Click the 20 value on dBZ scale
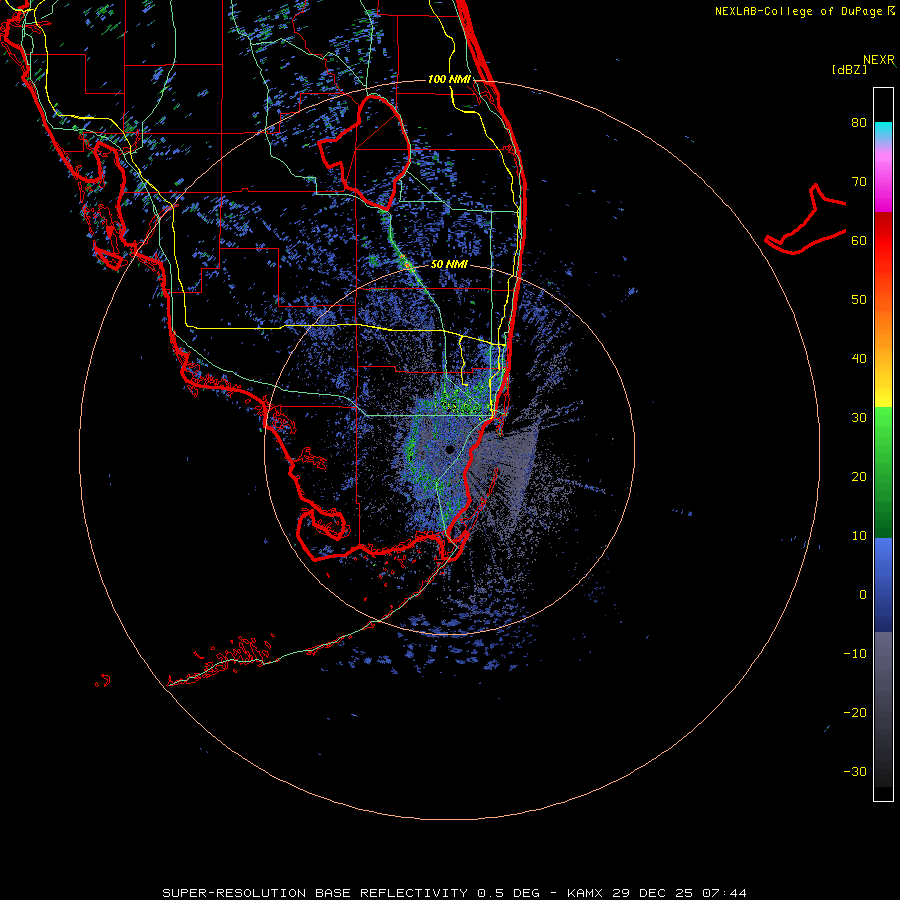This screenshot has height=900, width=900. coord(859,476)
